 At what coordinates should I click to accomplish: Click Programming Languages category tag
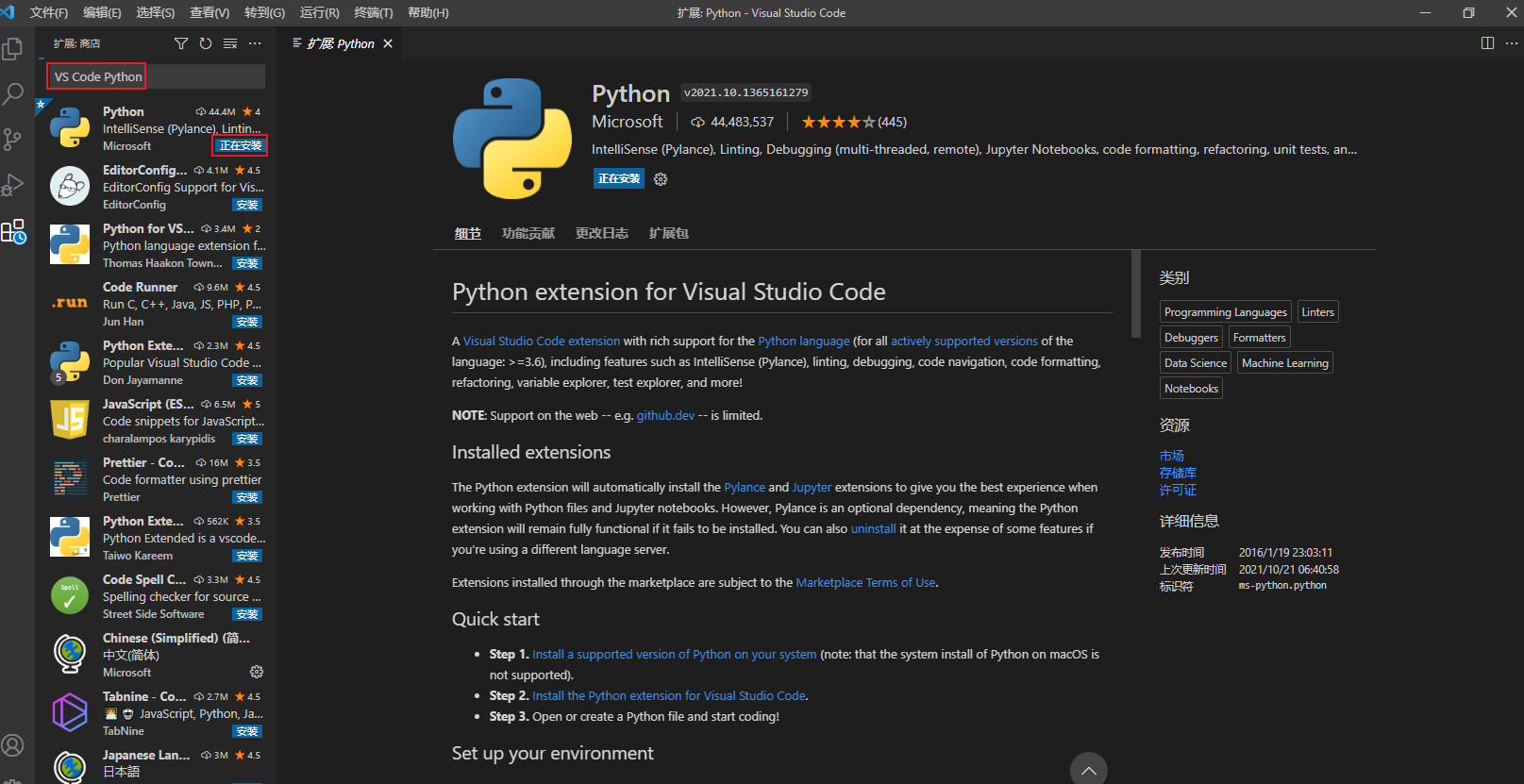[x=1225, y=312]
